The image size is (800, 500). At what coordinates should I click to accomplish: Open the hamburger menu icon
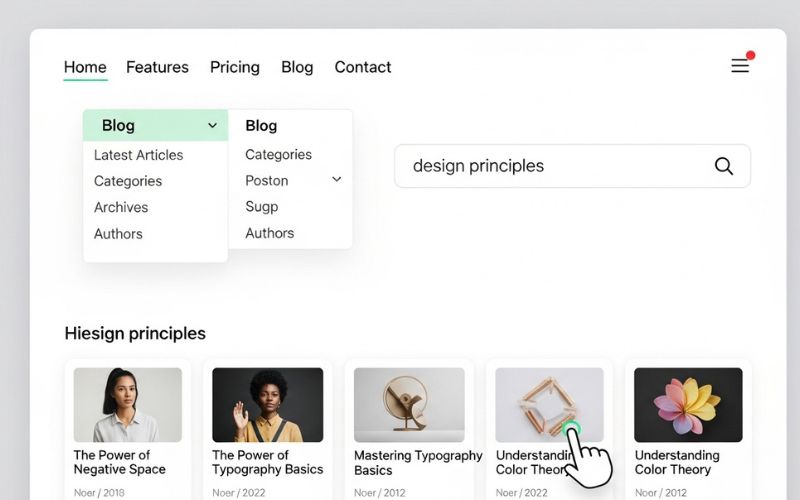coord(739,66)
